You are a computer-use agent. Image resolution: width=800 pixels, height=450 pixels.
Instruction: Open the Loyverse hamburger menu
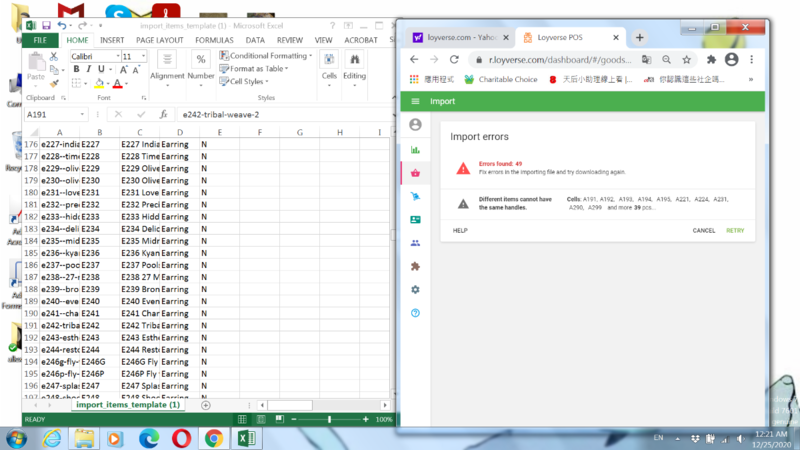[x=415, y=101]
